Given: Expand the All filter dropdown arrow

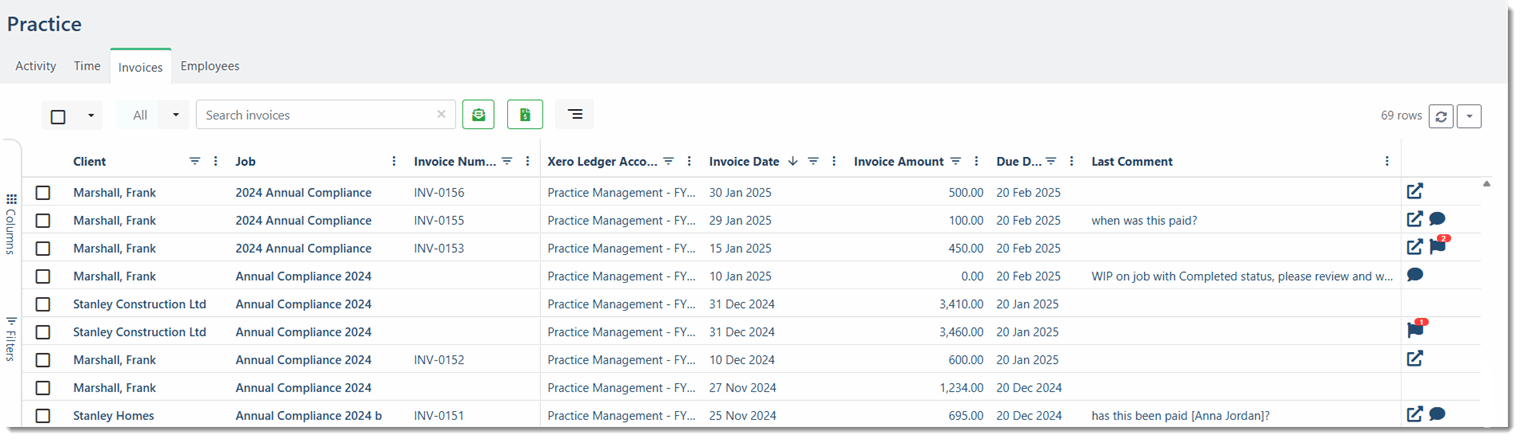Looking at the screenshot, I should [x=175, y=115].
